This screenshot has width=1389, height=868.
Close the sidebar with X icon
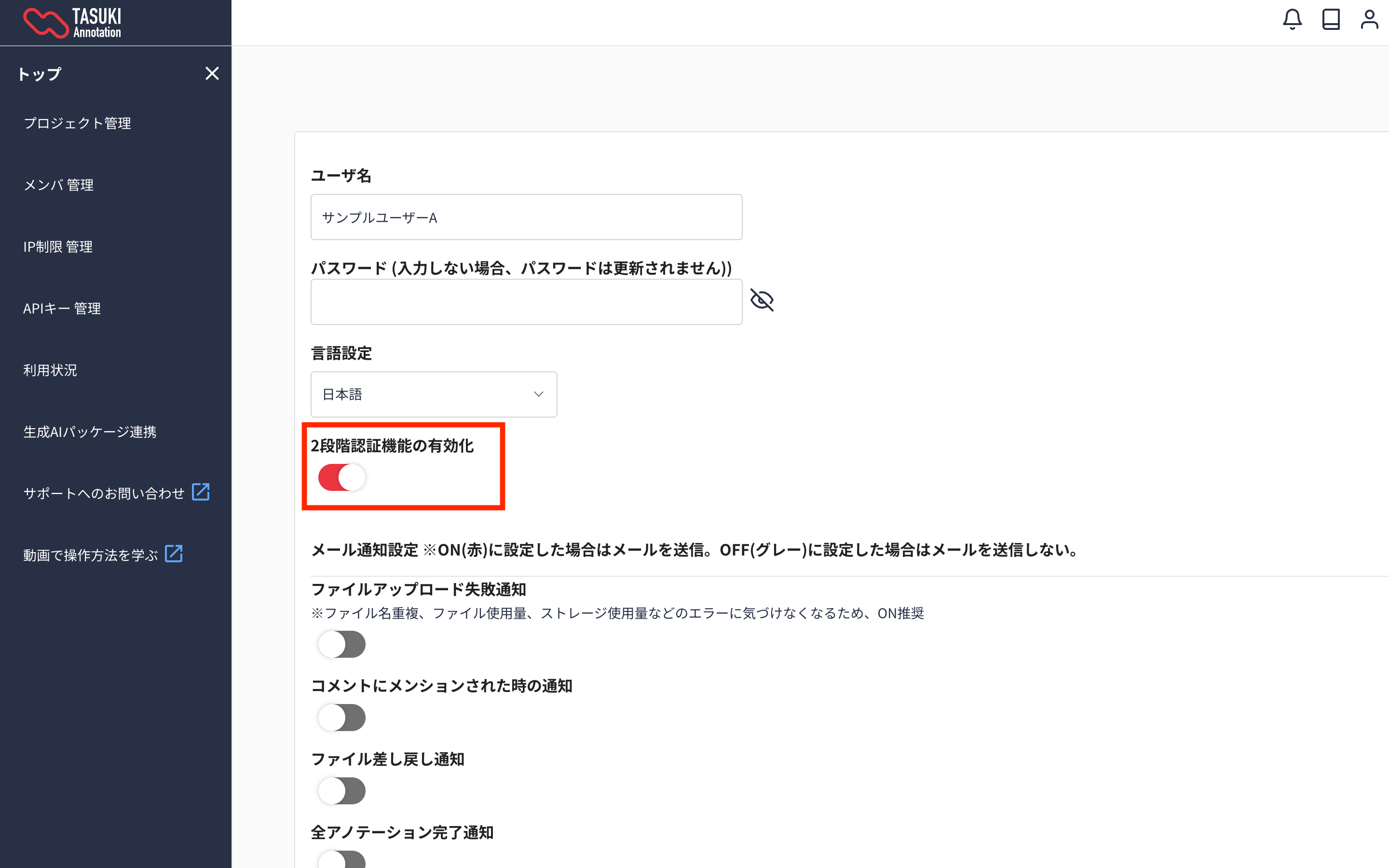pyautogui.click(x=212, y=73)
